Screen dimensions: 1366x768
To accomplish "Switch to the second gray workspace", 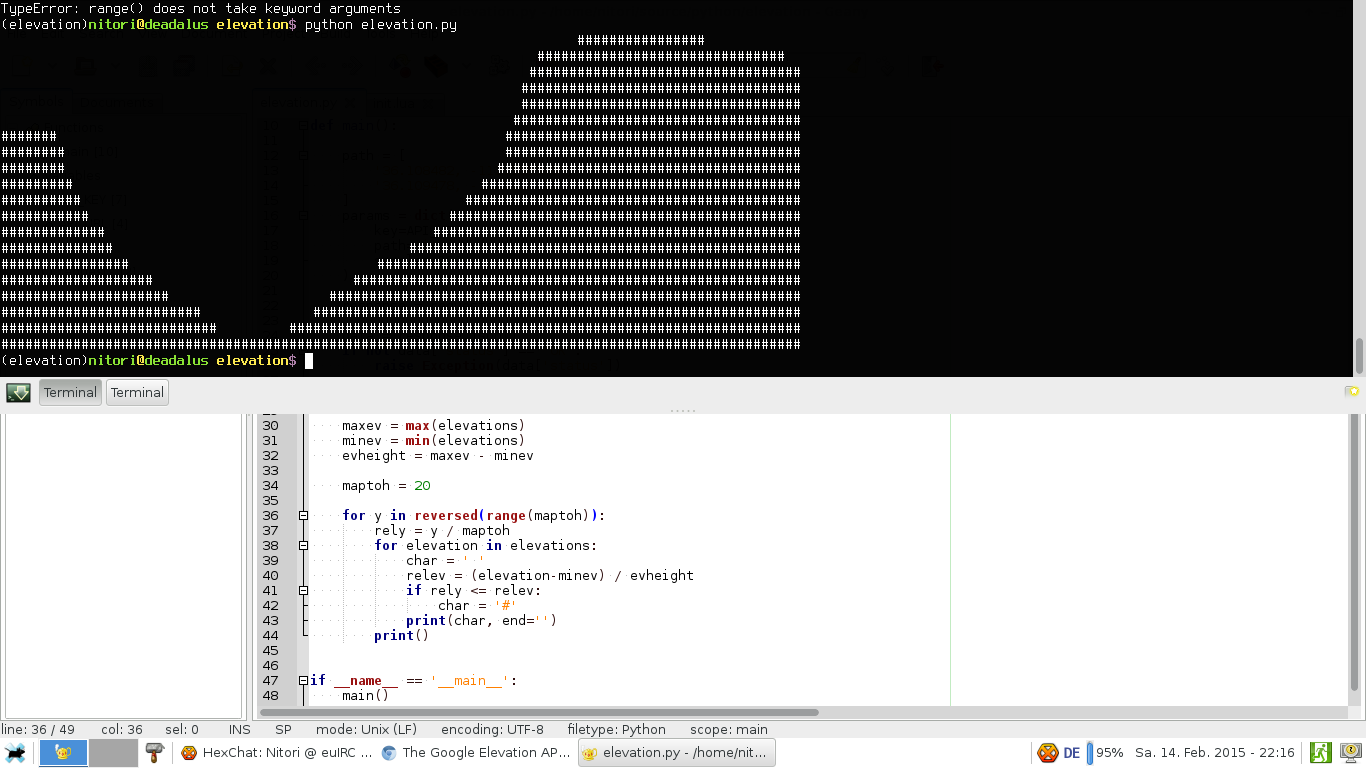I will [x=113, y=753].
